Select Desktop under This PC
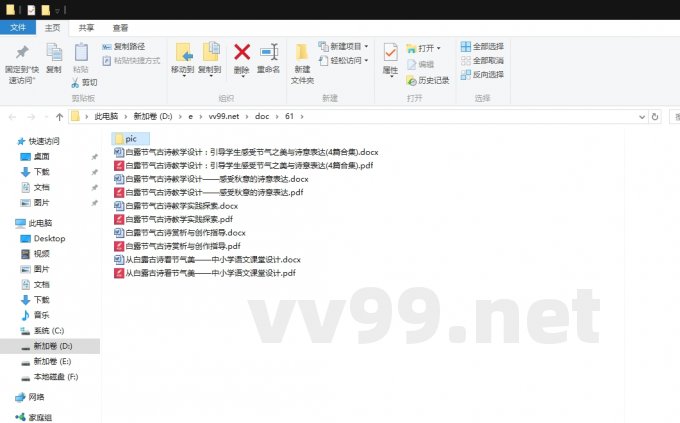Screen dimensions: 680x423 [x=43, y=238]
